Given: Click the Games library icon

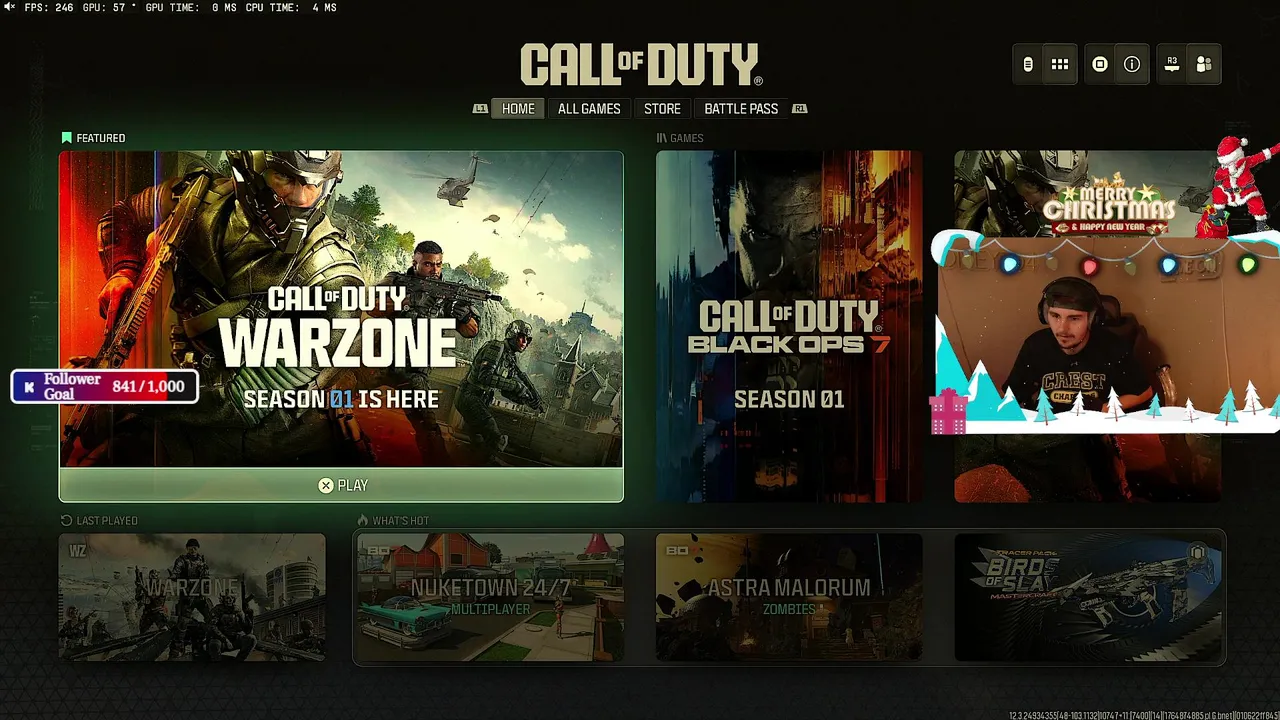Looking at the screenshot, I should click(x=661, y=138).
